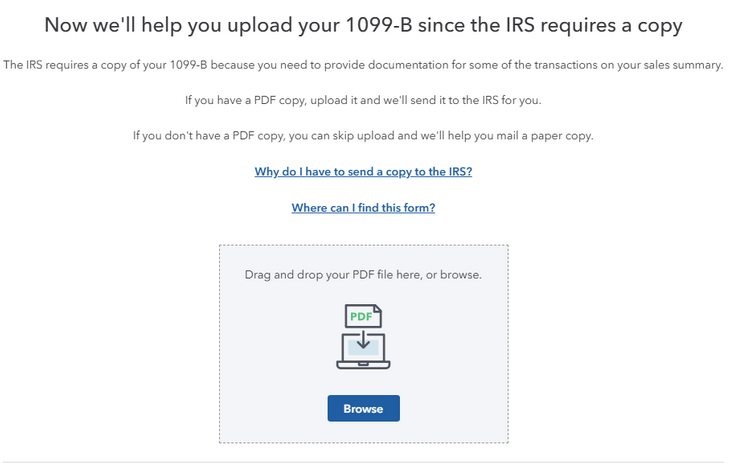Click the word 'browse' in drop zone text
The width and height of the screenshot is (747, 472).
[460, 274]
